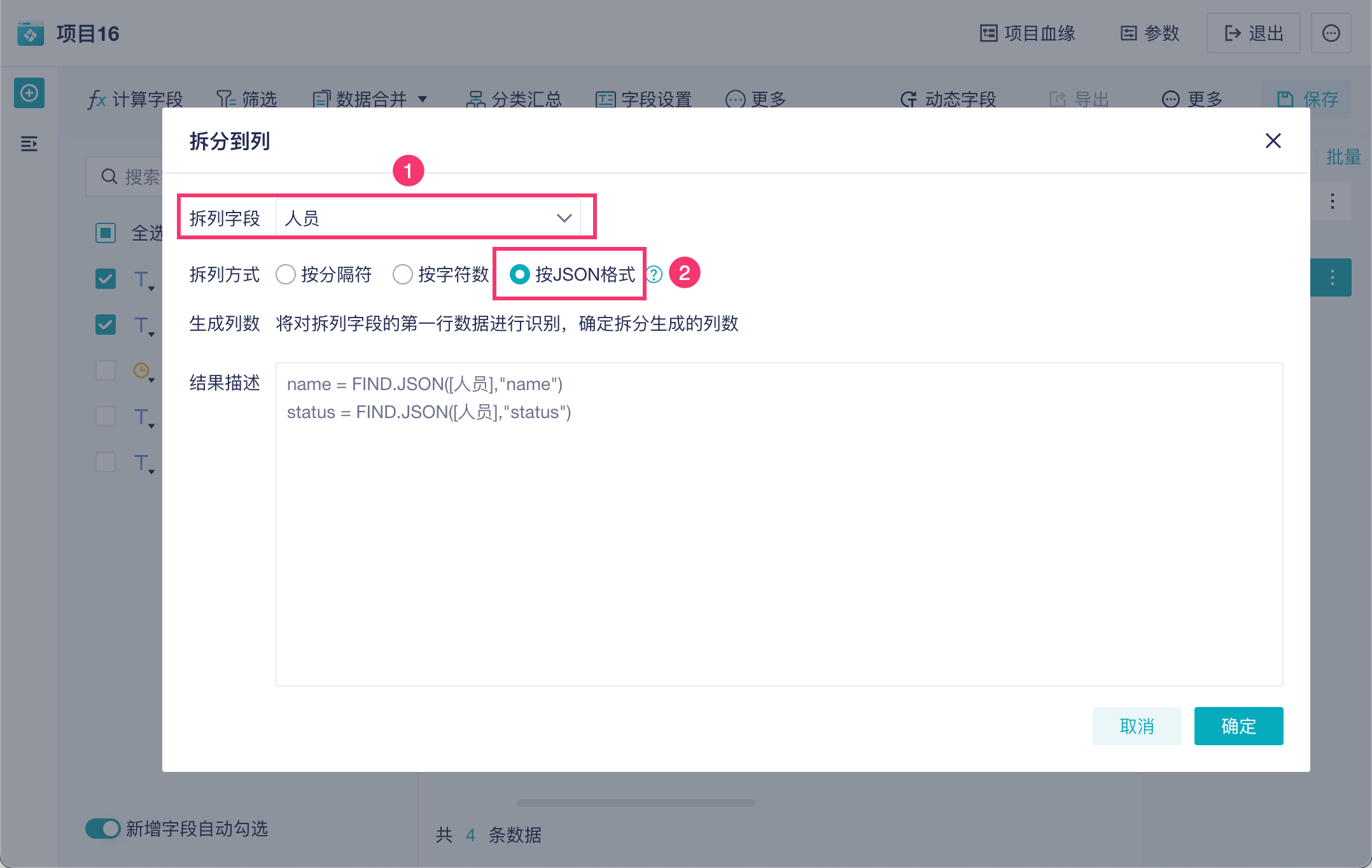Click the add node plus icon in sidebar
This screenshot has height=868, width=1372.
tap(29, 94)
